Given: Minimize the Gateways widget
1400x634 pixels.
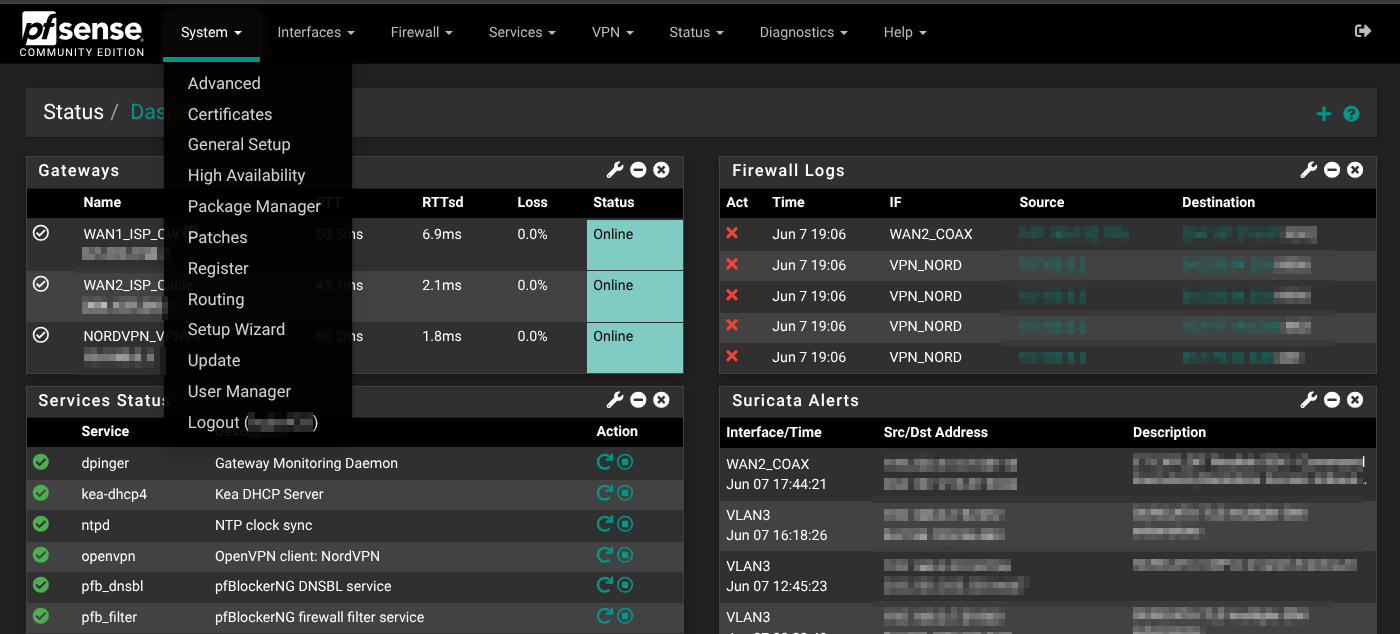Looking at the screenshot, I should coord(638,170).
